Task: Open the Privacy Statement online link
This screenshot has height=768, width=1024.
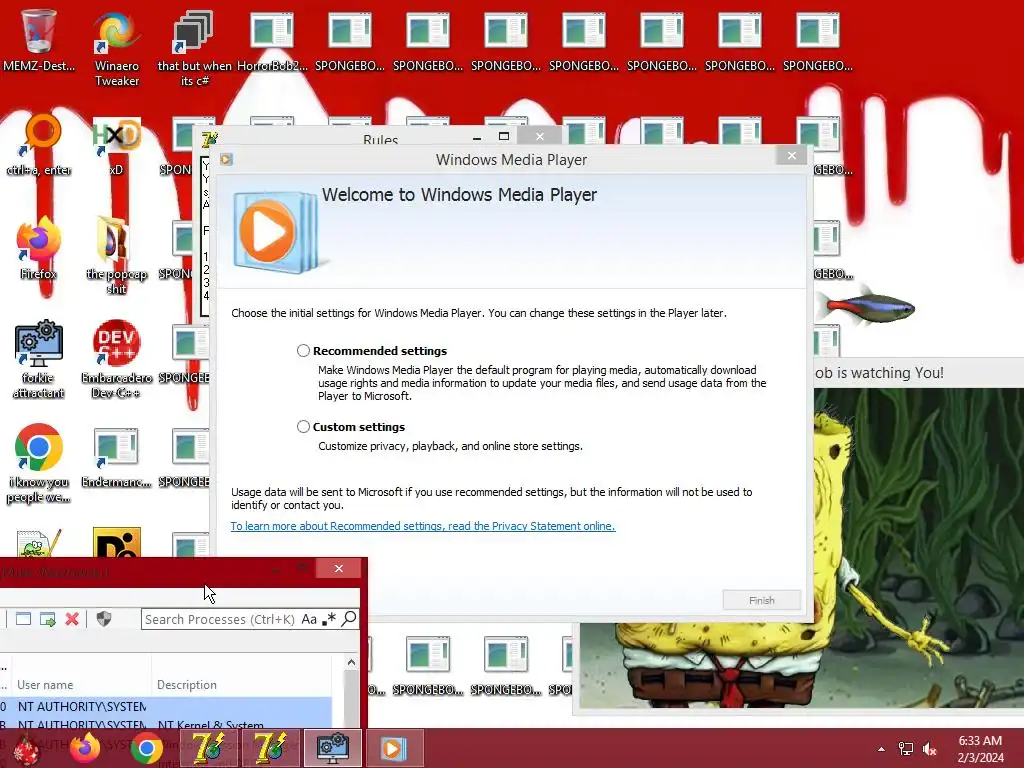Action: pyautogui.click(x=423, y=526)
